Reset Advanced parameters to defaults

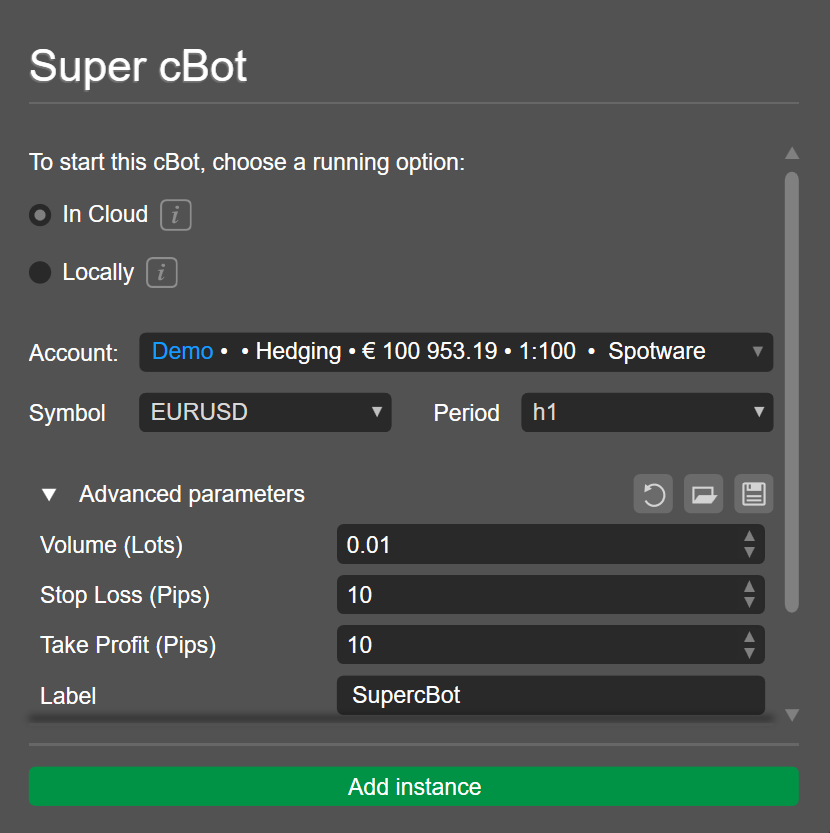tap(653, 493)
